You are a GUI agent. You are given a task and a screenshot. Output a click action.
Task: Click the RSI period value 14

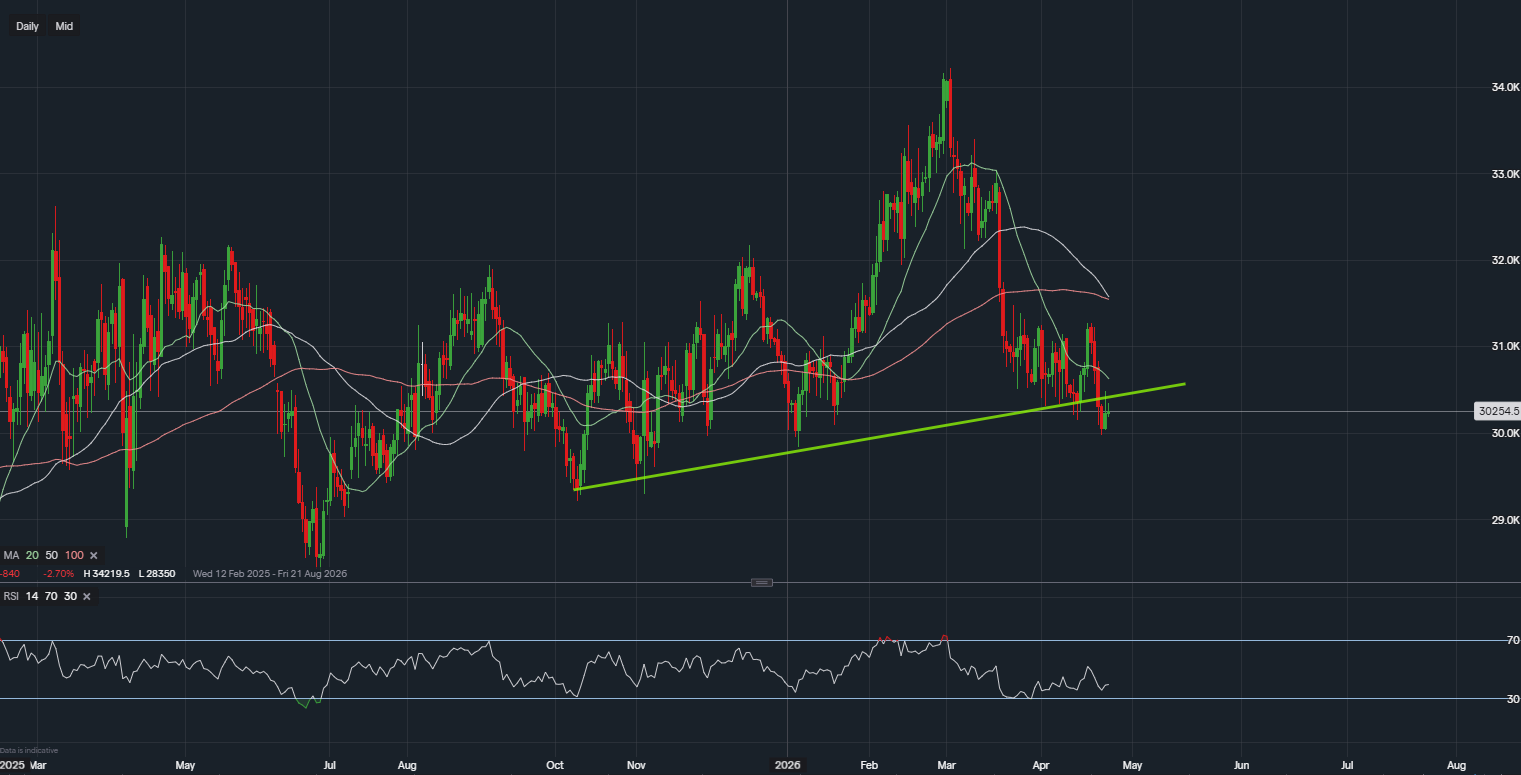click(32, 596)
